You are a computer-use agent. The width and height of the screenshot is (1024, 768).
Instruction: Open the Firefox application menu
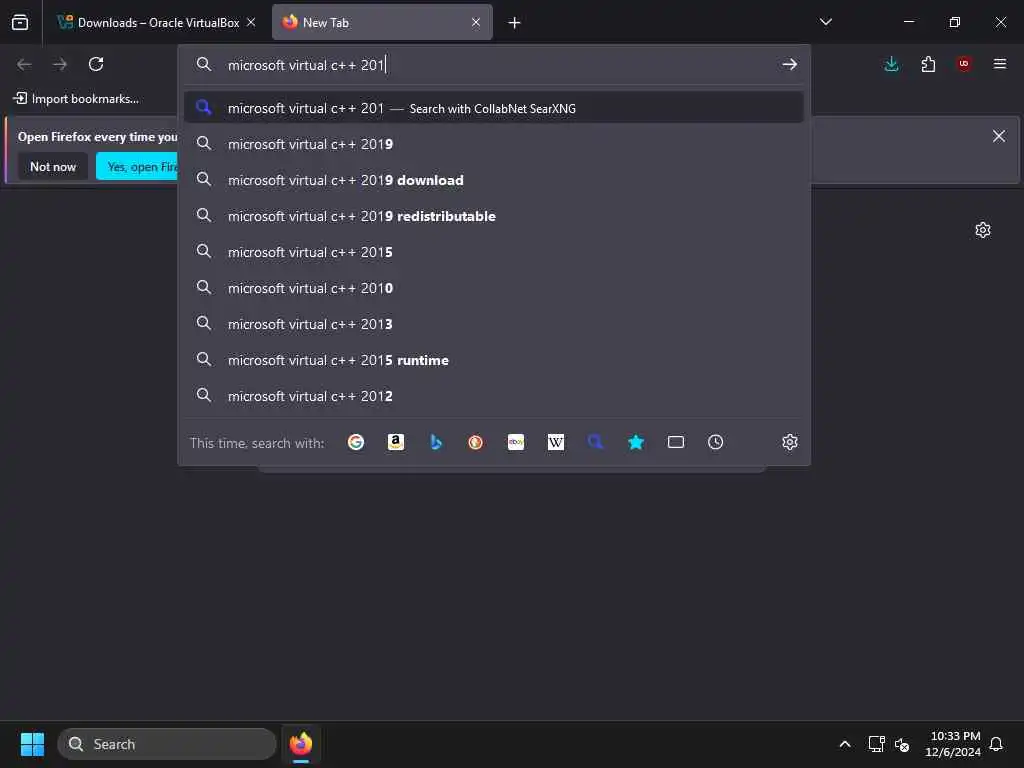pos(1000,64)
